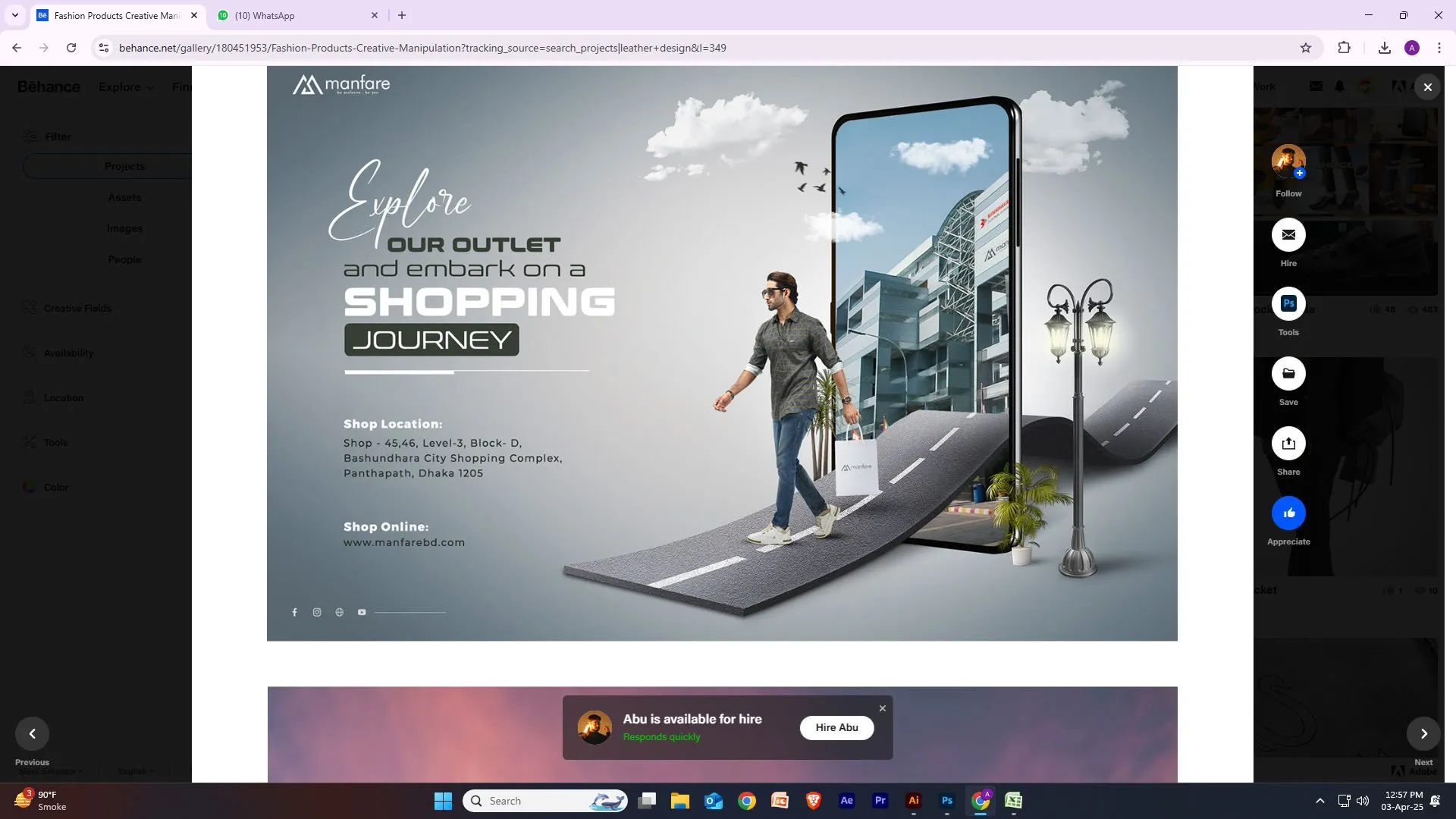Open the clock and date panel
1456x819 pixels.
click(1404, 801)
